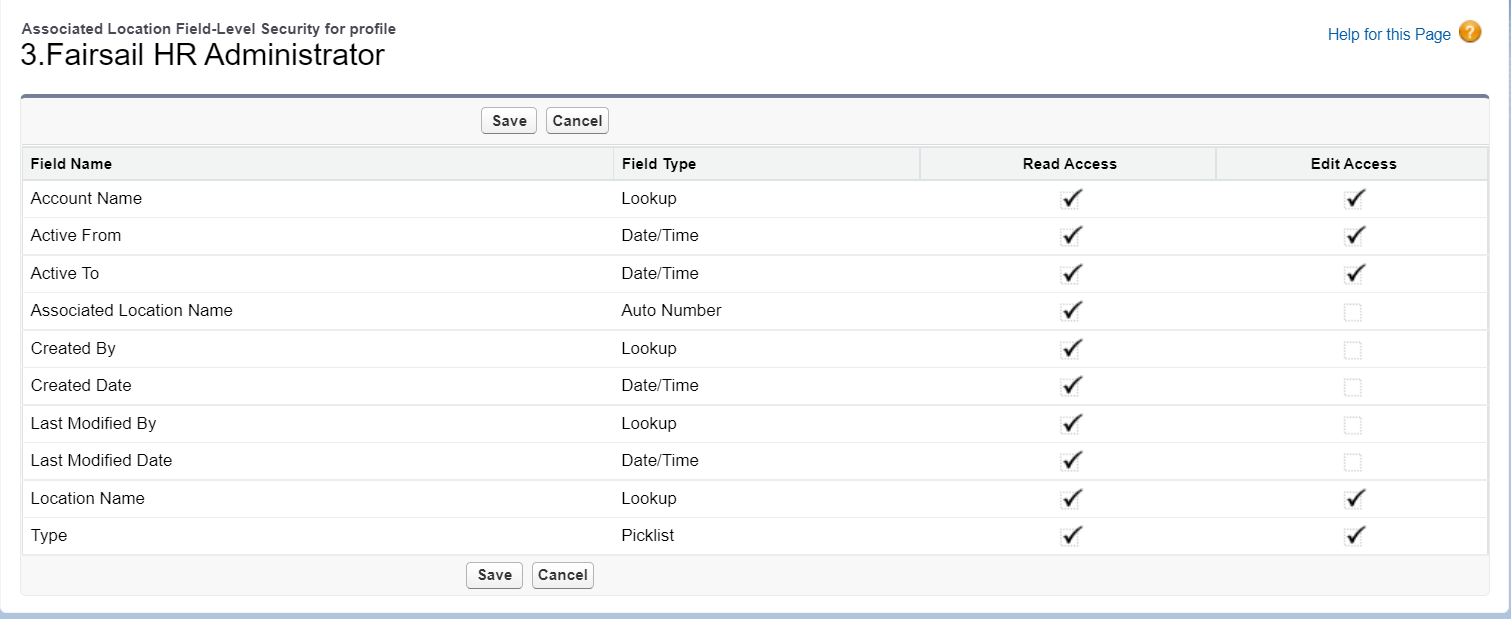This screenshot has width=1511, height=619.
Task: Click Lookup type in Created By row
Action: (x=649, y=348)
